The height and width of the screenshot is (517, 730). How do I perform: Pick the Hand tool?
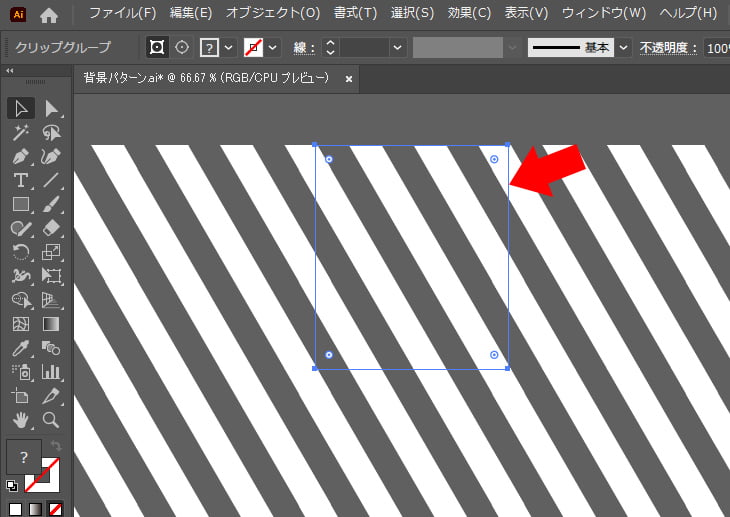(x=21, y=420)
